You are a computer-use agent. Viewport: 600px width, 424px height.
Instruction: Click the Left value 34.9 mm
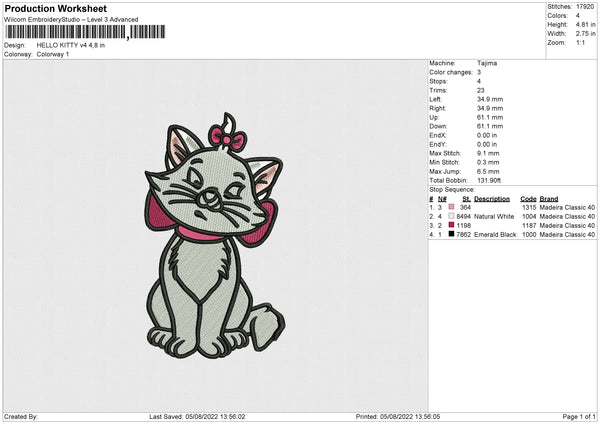coord(490,99)
